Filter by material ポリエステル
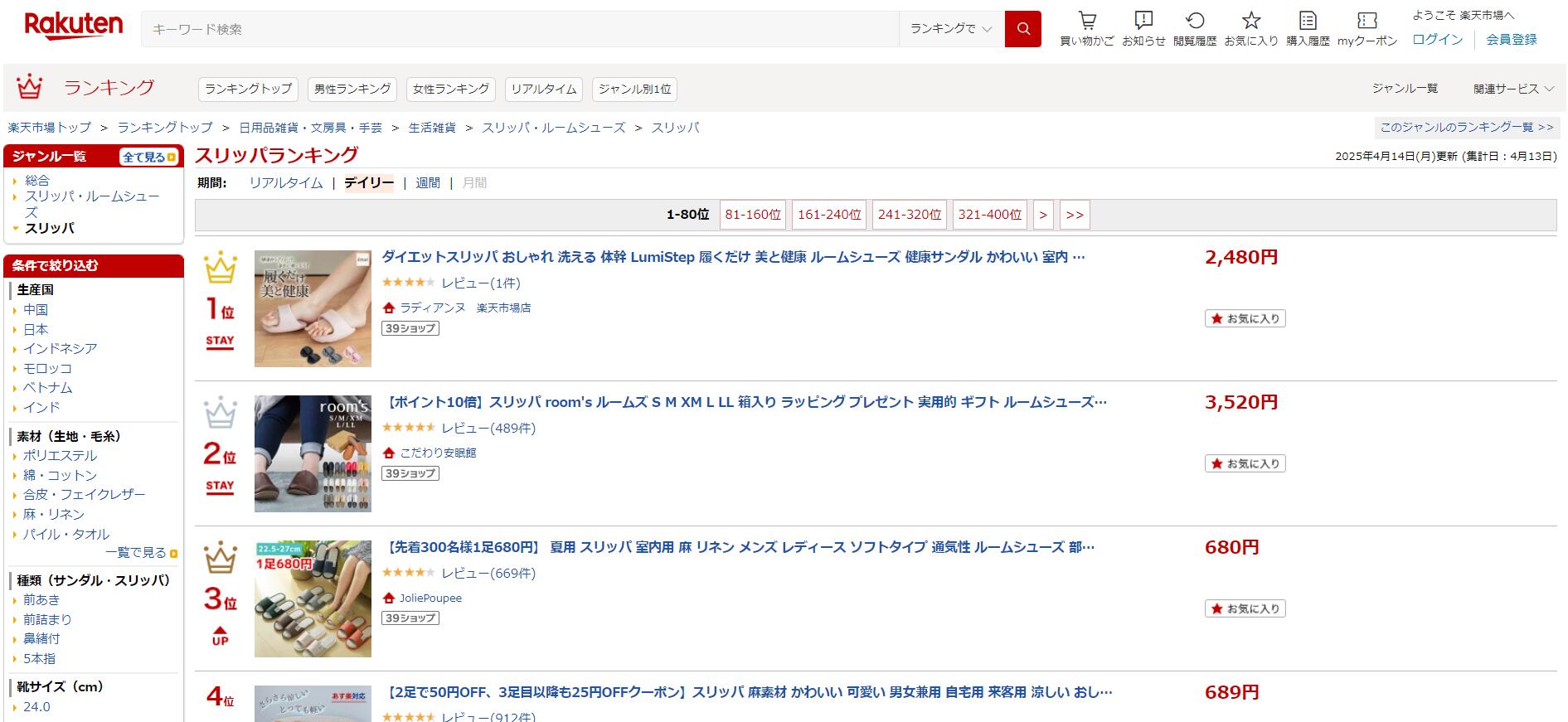Viewport: 1568px width, 722px height. (60, 456)
